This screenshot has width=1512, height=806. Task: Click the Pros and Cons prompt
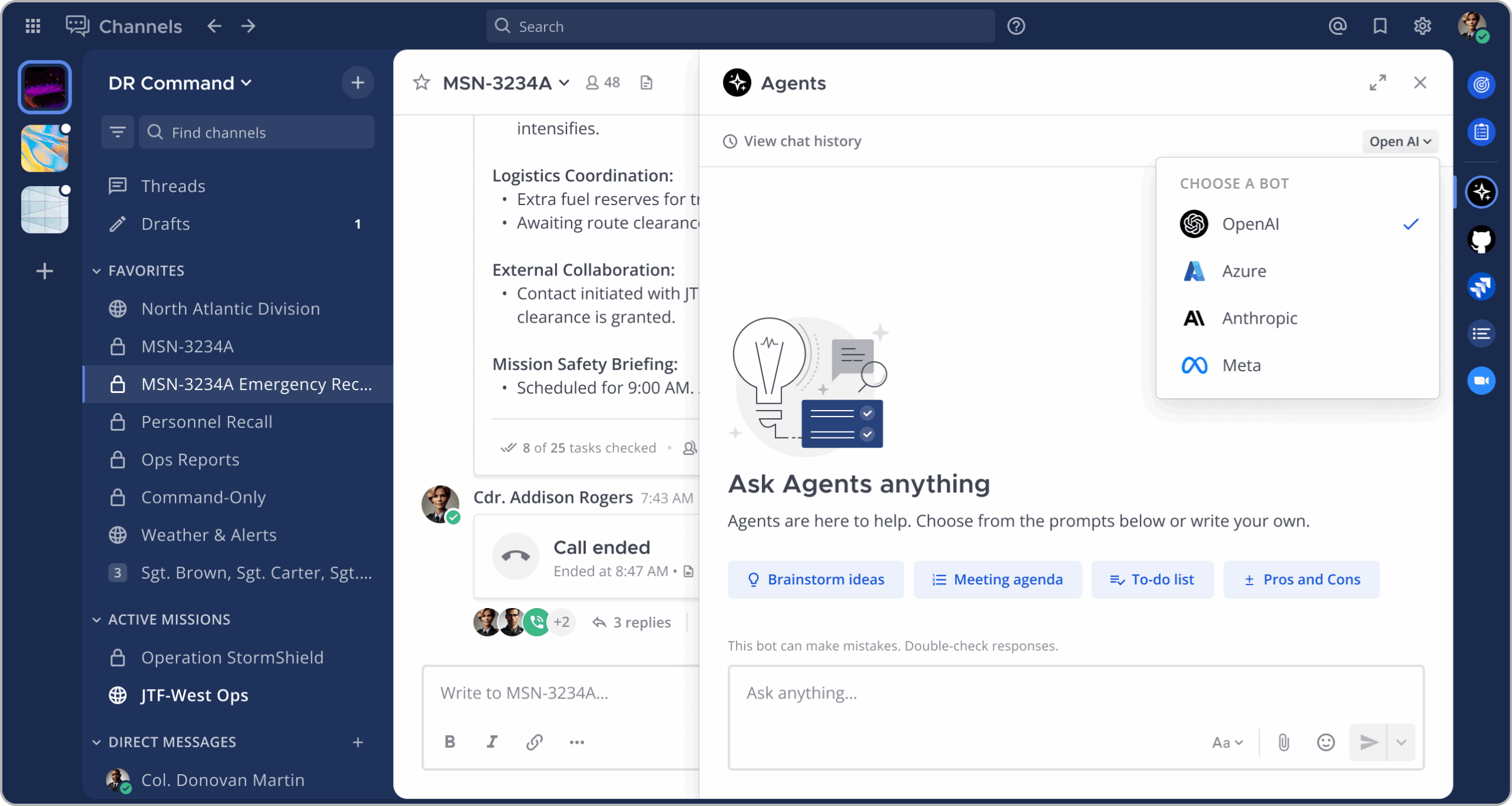click(x=1302, y=580)
